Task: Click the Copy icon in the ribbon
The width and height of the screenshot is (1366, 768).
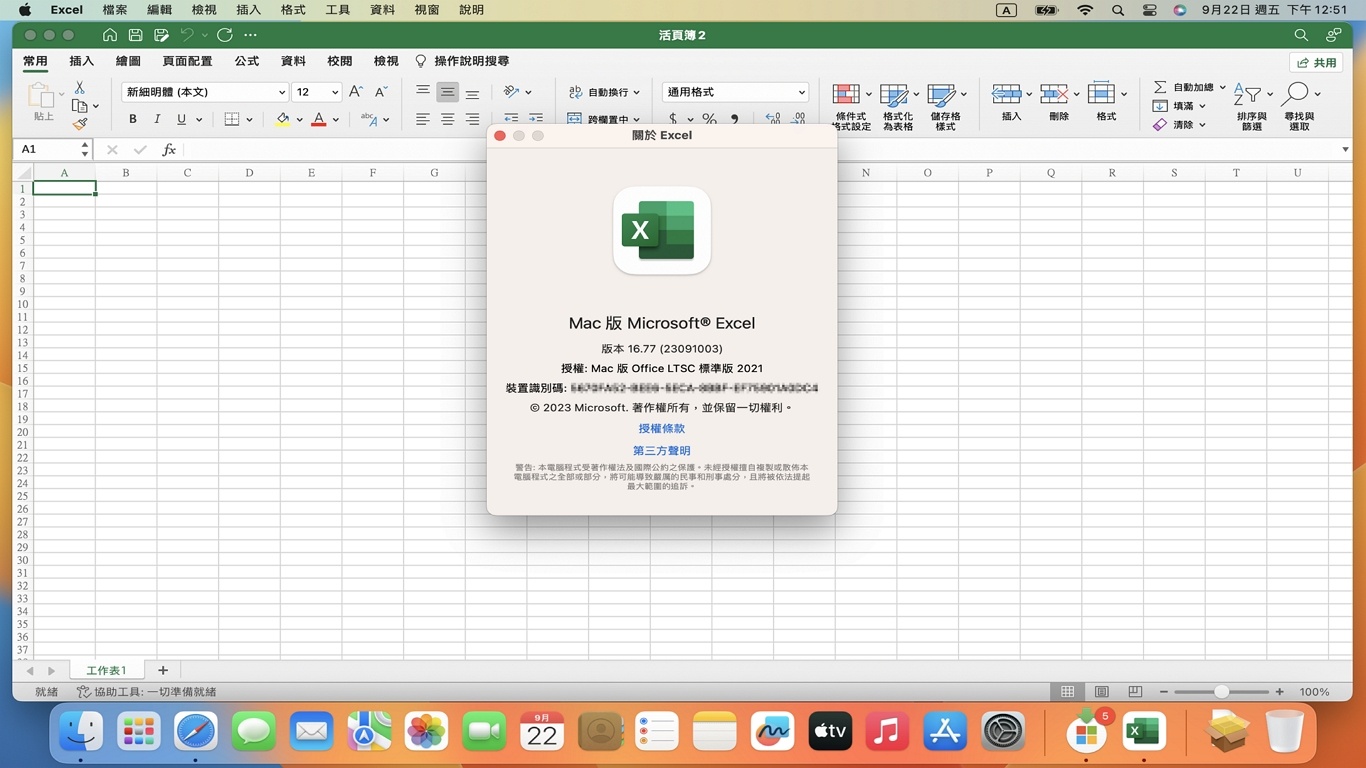Action: pos(80,106)
